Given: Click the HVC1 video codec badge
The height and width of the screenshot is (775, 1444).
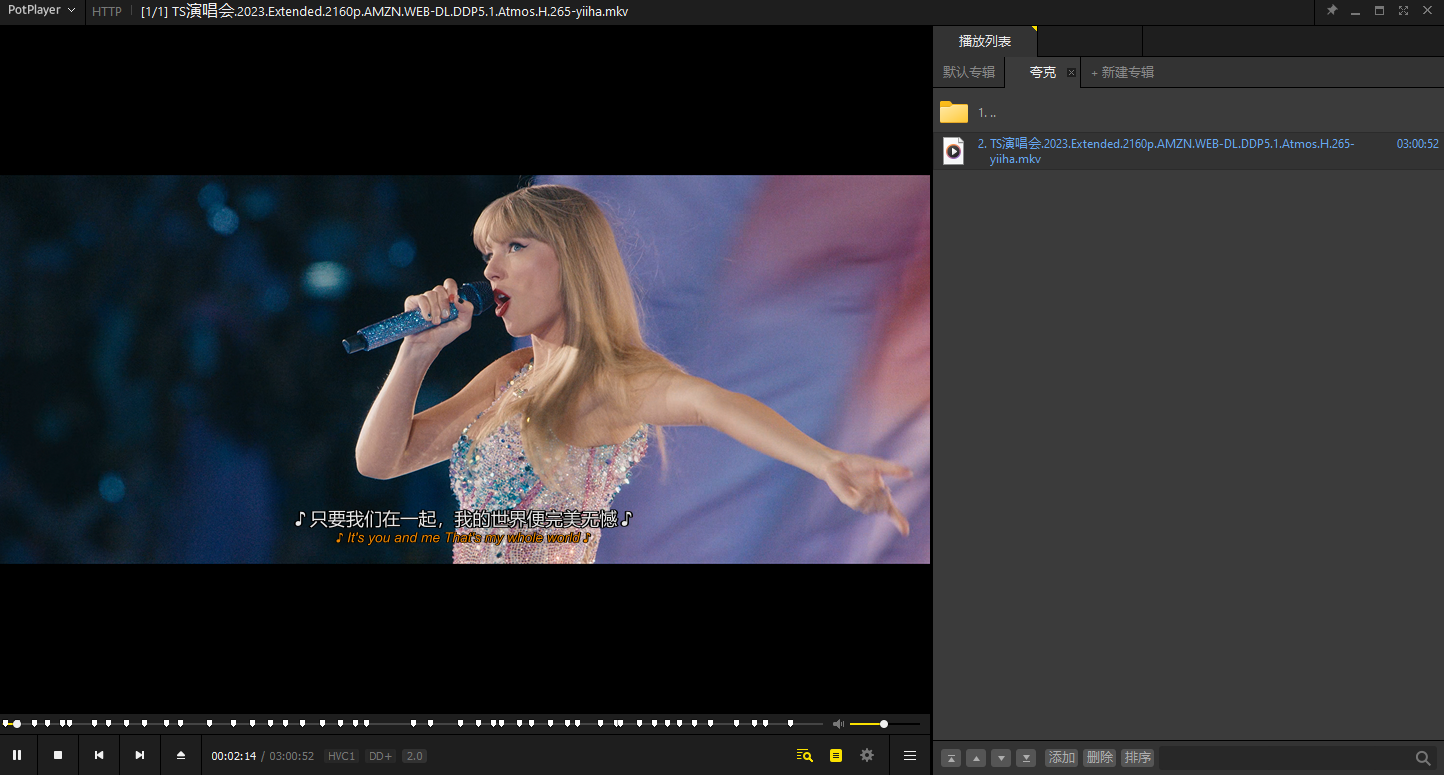Looking at the screenshot, I should pos(341,756).
